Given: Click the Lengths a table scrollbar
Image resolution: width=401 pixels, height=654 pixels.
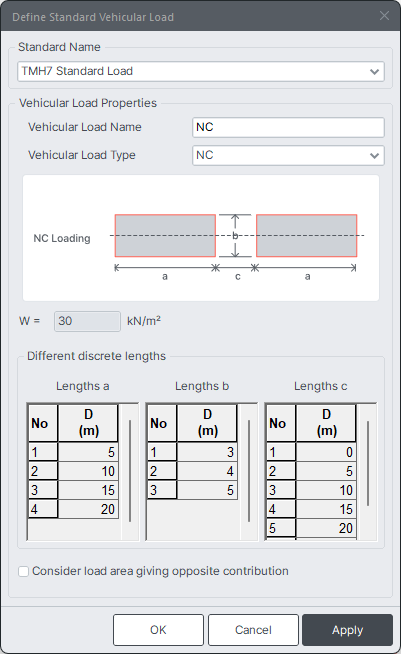Looking at the screenshot, I should pyautogui.click(x=130, y=471).
